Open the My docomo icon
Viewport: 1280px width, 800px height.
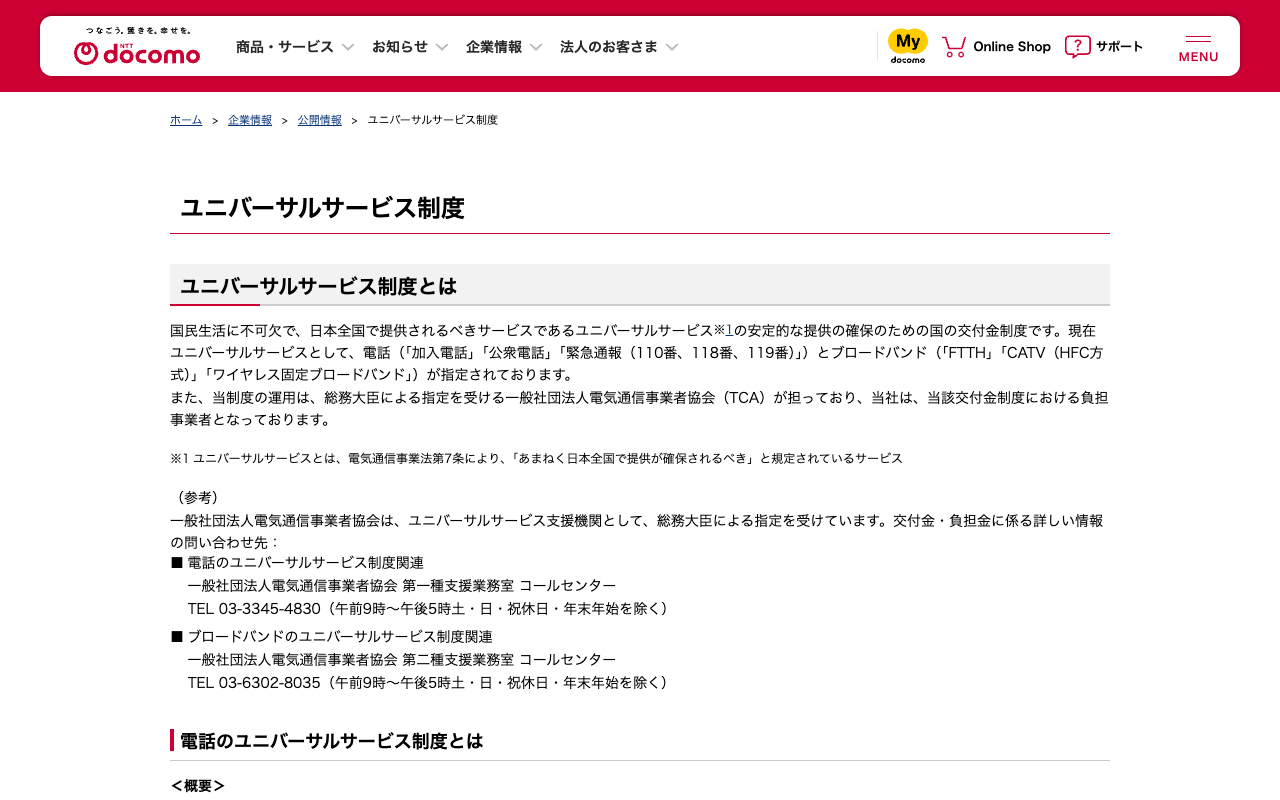tap(908, 46)
